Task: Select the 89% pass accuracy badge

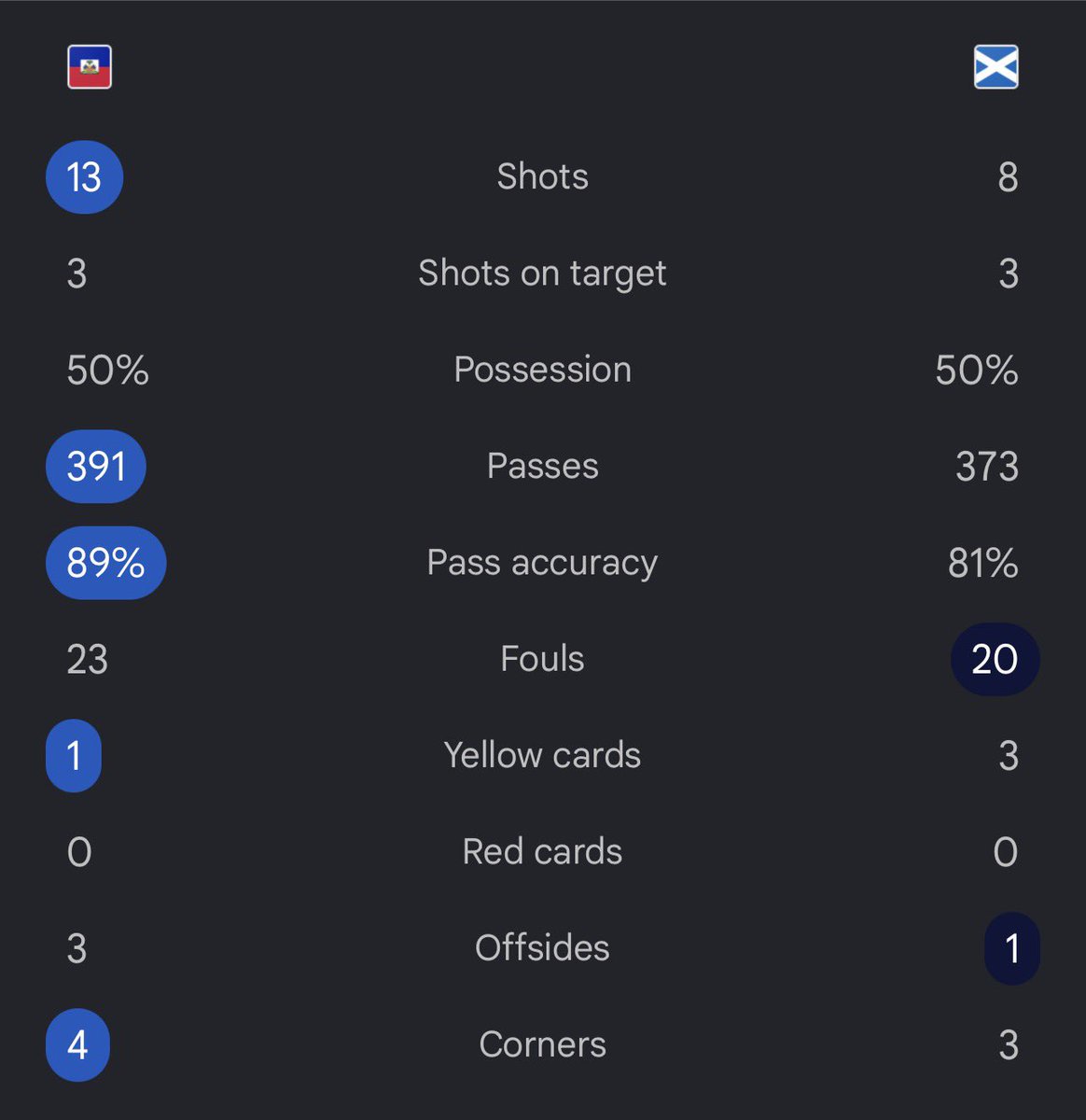Action: point(106,563)
